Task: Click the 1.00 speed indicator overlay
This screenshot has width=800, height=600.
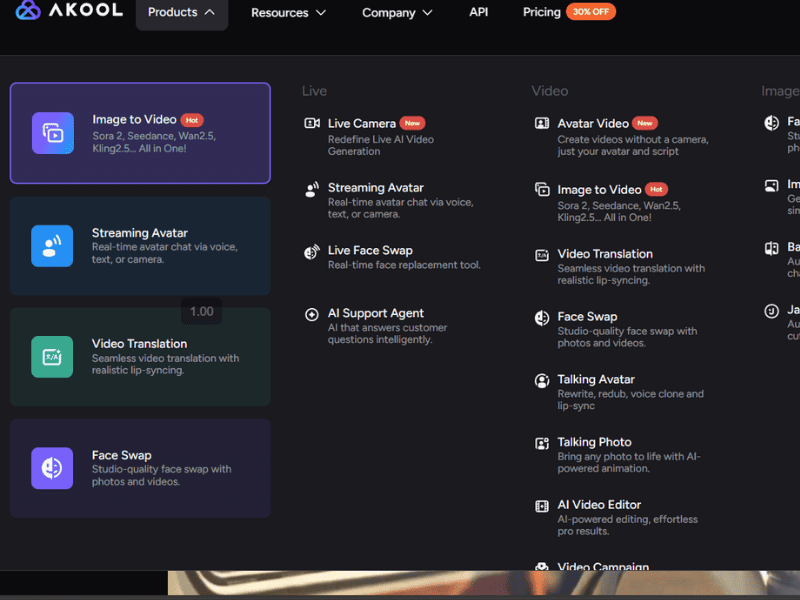Action: [201, 311]
